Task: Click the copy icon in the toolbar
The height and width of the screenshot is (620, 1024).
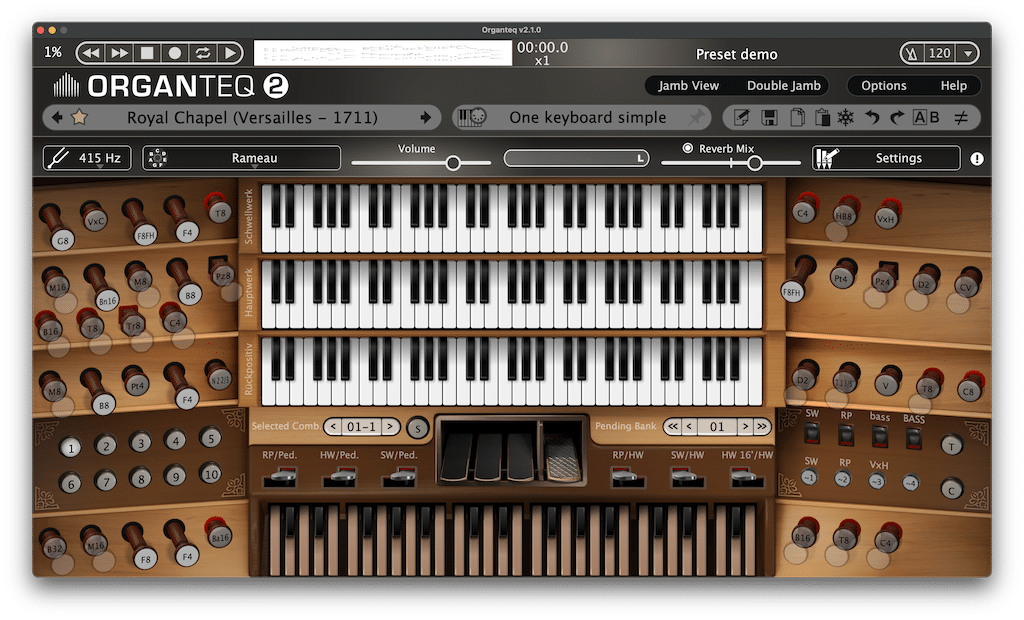Action: pos(797,118)
